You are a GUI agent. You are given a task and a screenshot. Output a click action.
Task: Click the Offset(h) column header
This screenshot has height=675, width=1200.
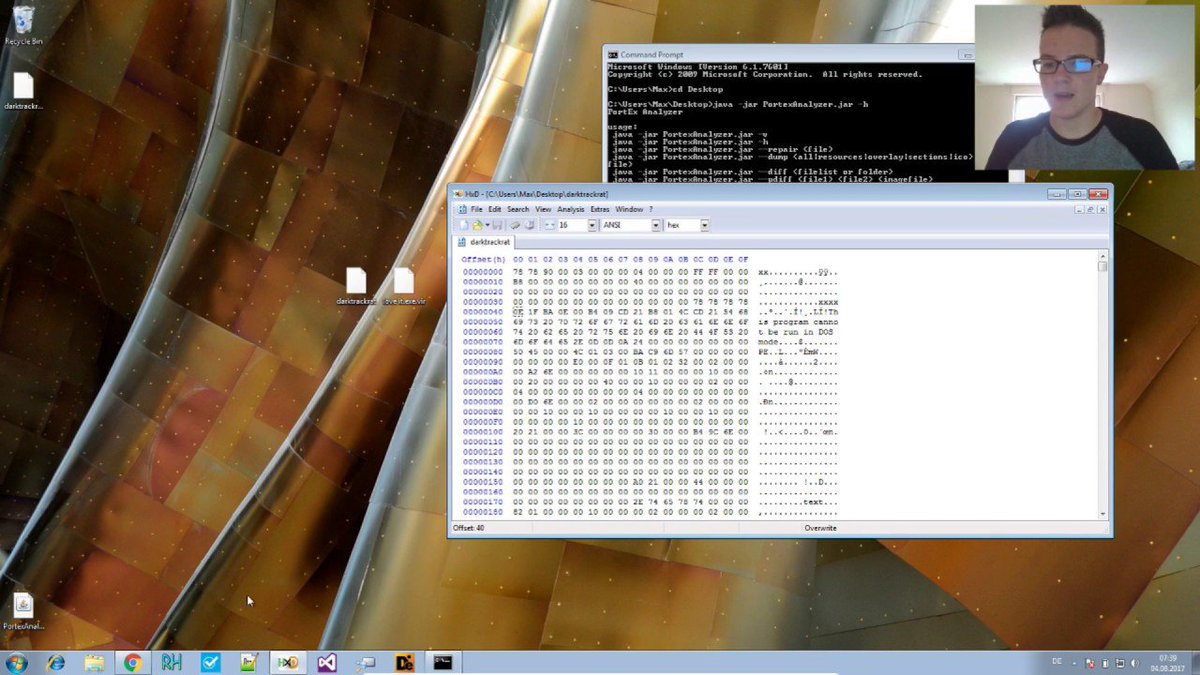pos(483,259)
